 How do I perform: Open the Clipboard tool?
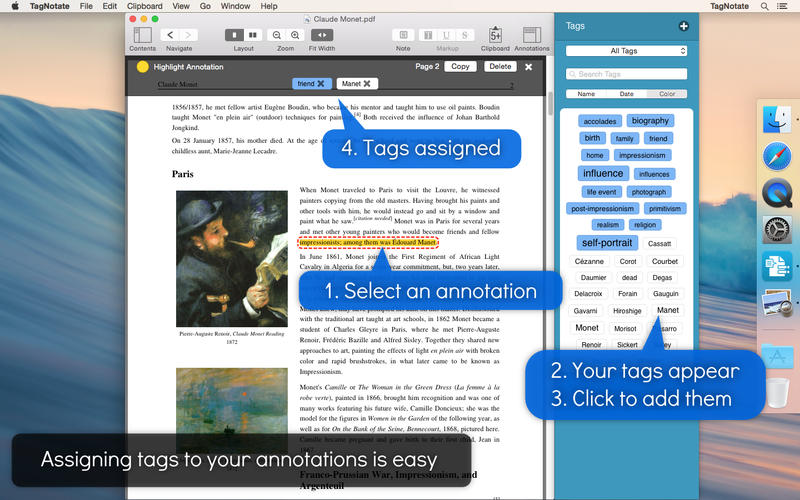click(x=495, y=35)
